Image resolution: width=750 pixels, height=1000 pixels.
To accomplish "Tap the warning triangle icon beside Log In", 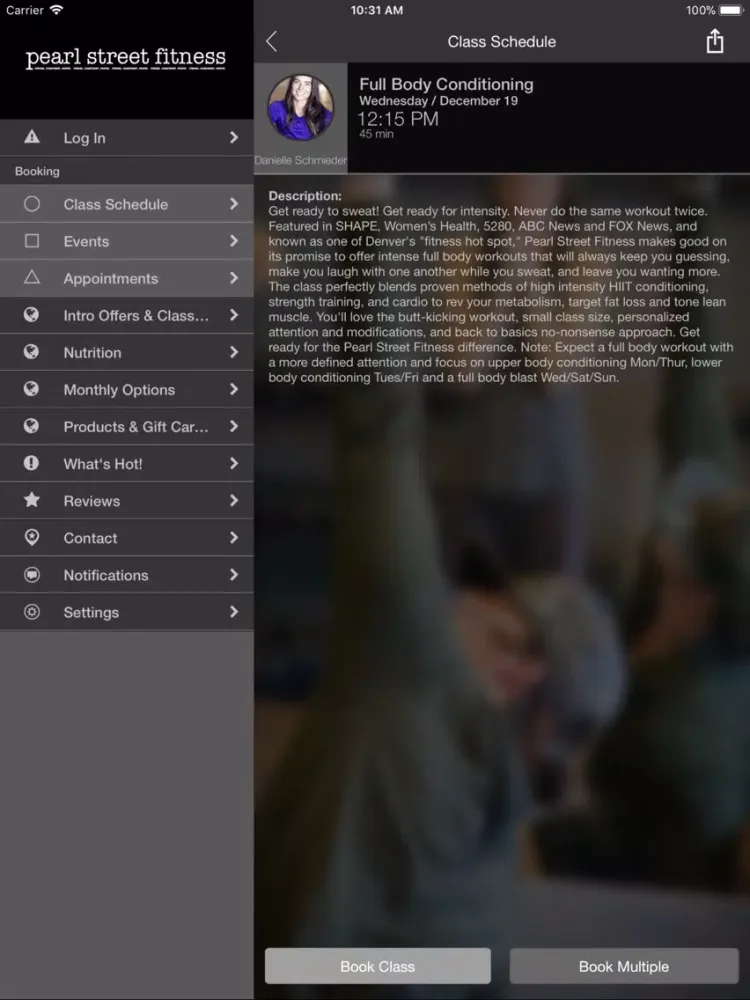I will [x=31, y=137].
